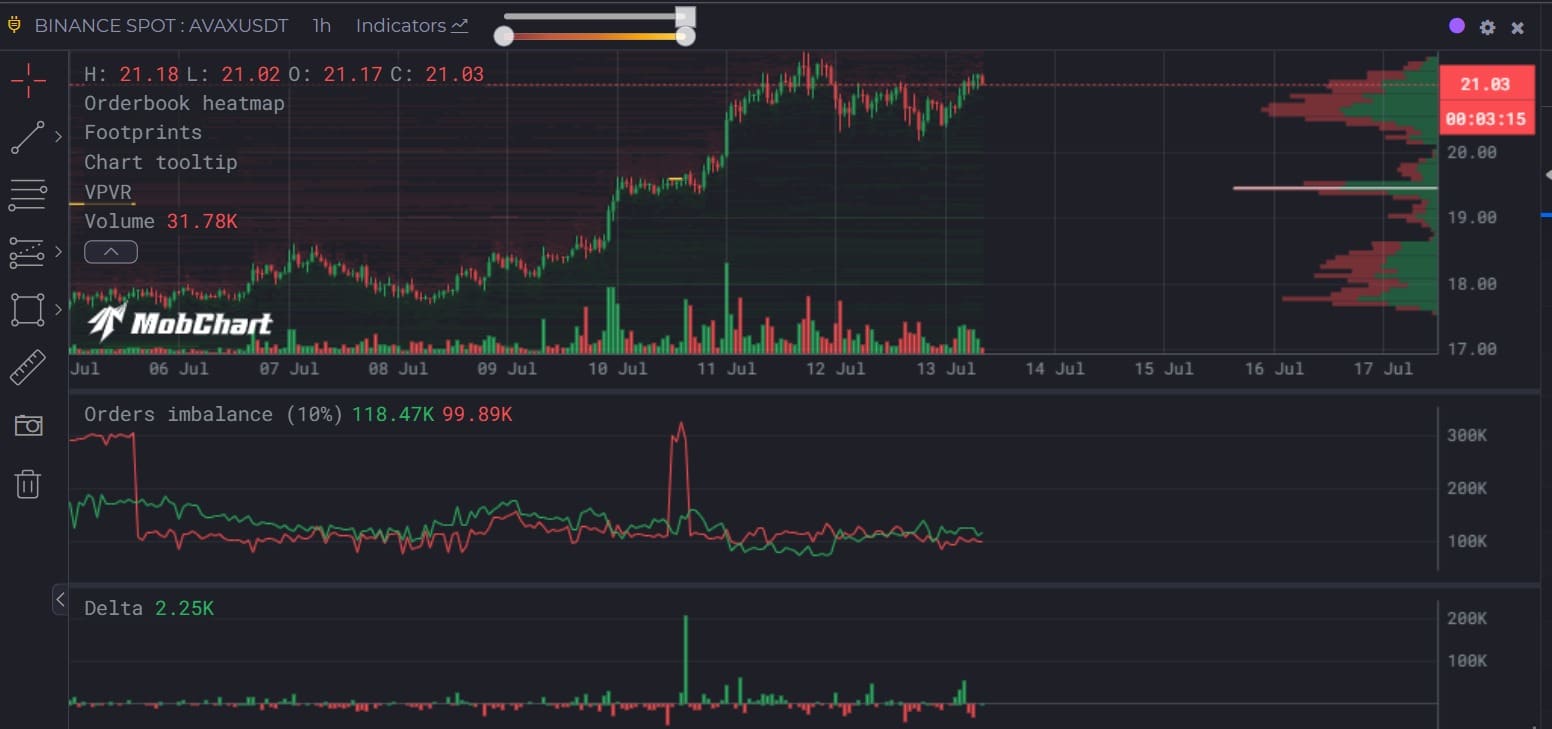Activate the ruler measure tool

(28, 368)
